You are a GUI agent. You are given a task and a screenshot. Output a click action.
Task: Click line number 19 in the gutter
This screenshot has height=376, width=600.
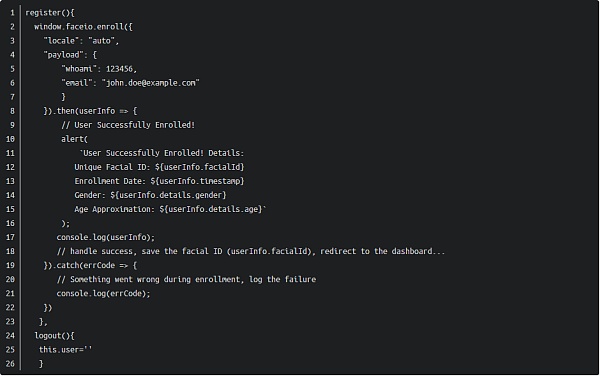[10, 265]
